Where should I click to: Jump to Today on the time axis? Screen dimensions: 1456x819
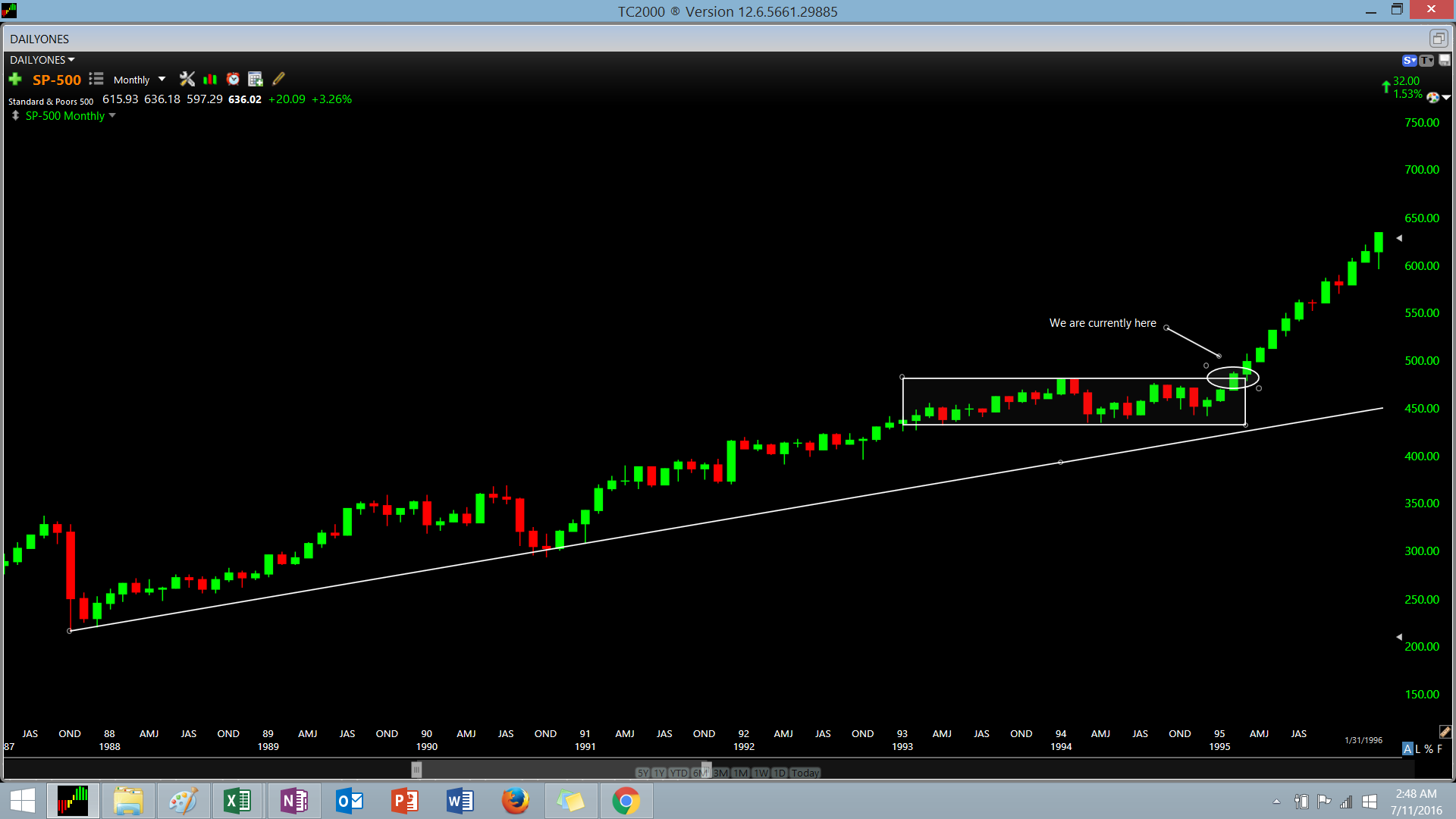805,773
